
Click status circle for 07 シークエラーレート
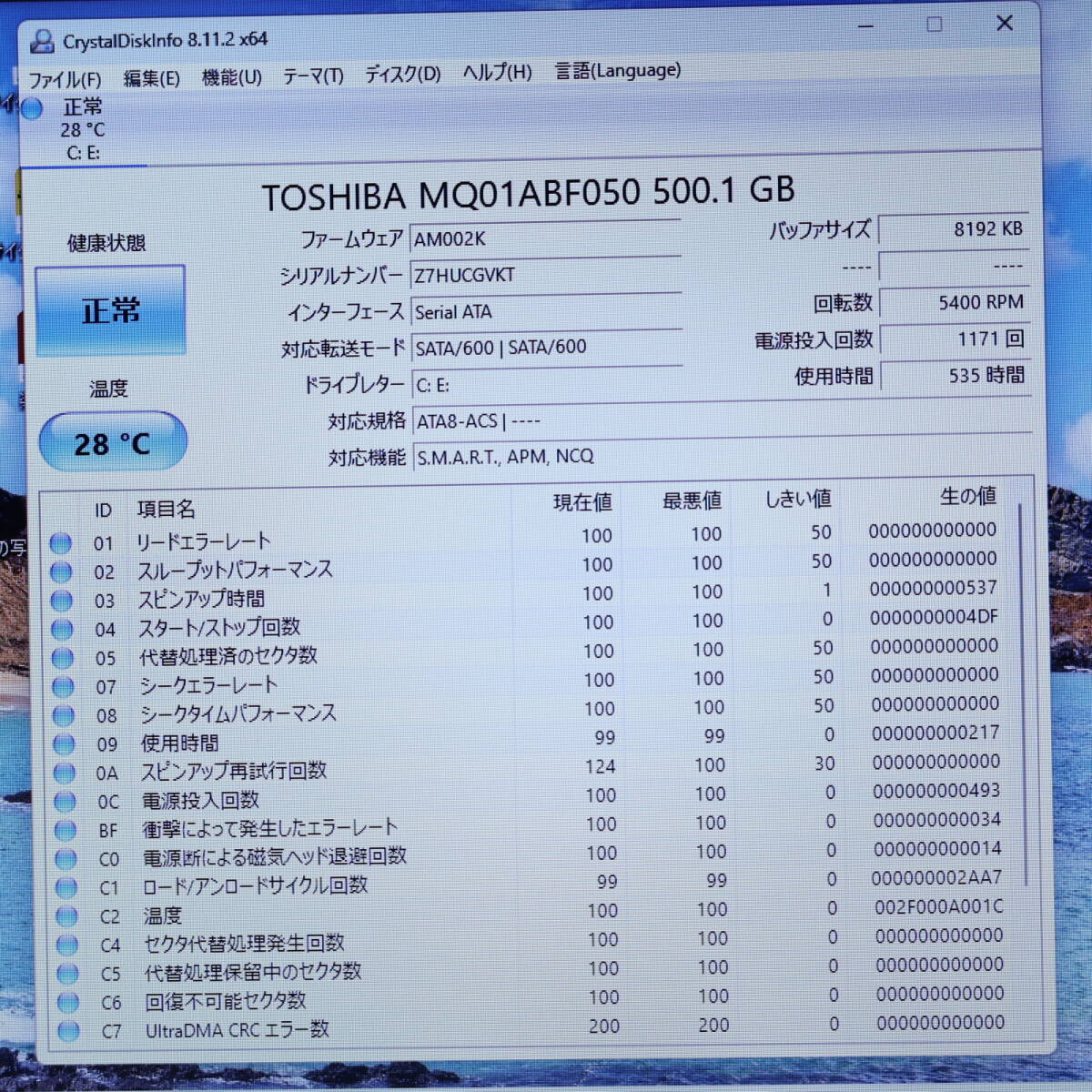pos(63,687)
